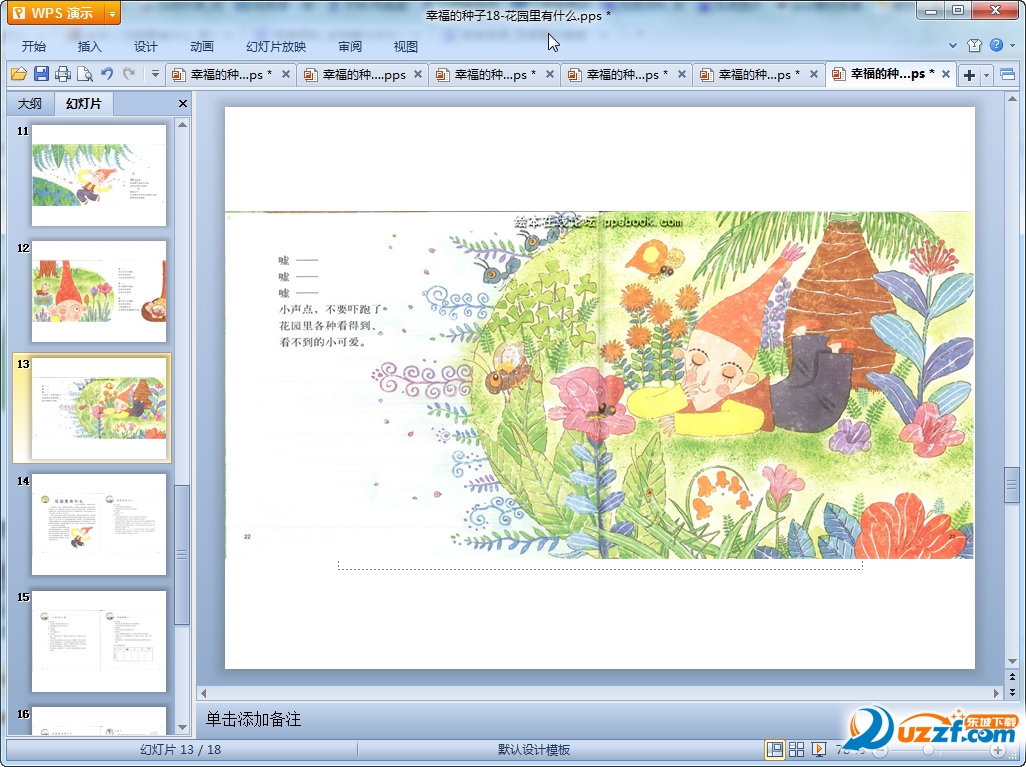Viewport: 1026px width, 767px height.
Task: Click the window arrangement icon after tabs
Action: [x=1008, y=75]
